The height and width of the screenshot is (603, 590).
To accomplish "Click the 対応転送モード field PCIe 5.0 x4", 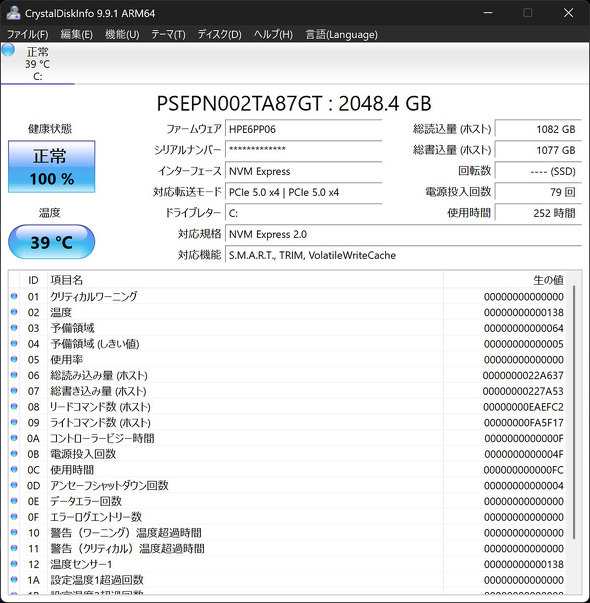I will pos(303,192).
